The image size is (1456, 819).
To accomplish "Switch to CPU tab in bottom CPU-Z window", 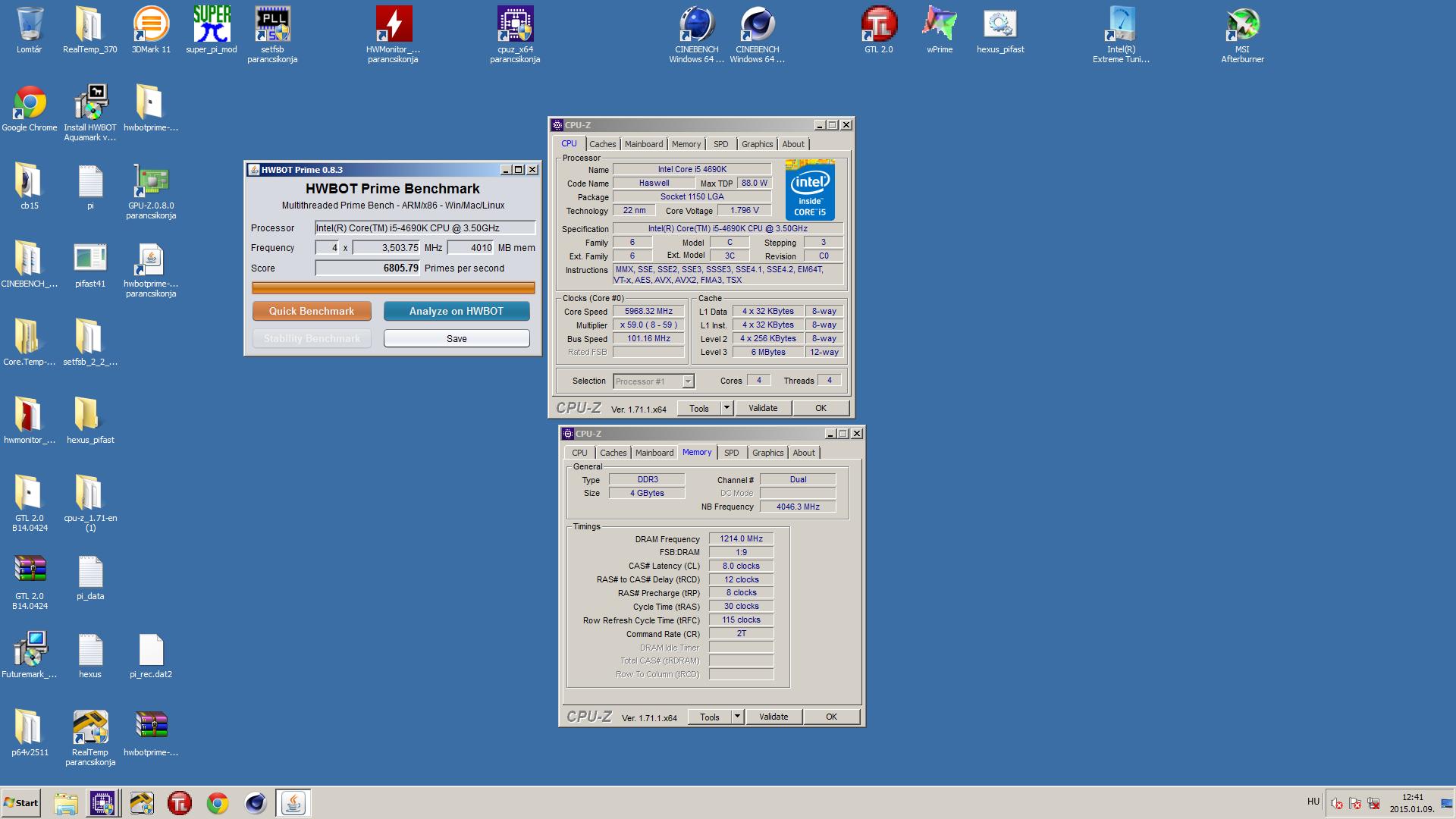I will pyautogui.click(x=580, y=453).
